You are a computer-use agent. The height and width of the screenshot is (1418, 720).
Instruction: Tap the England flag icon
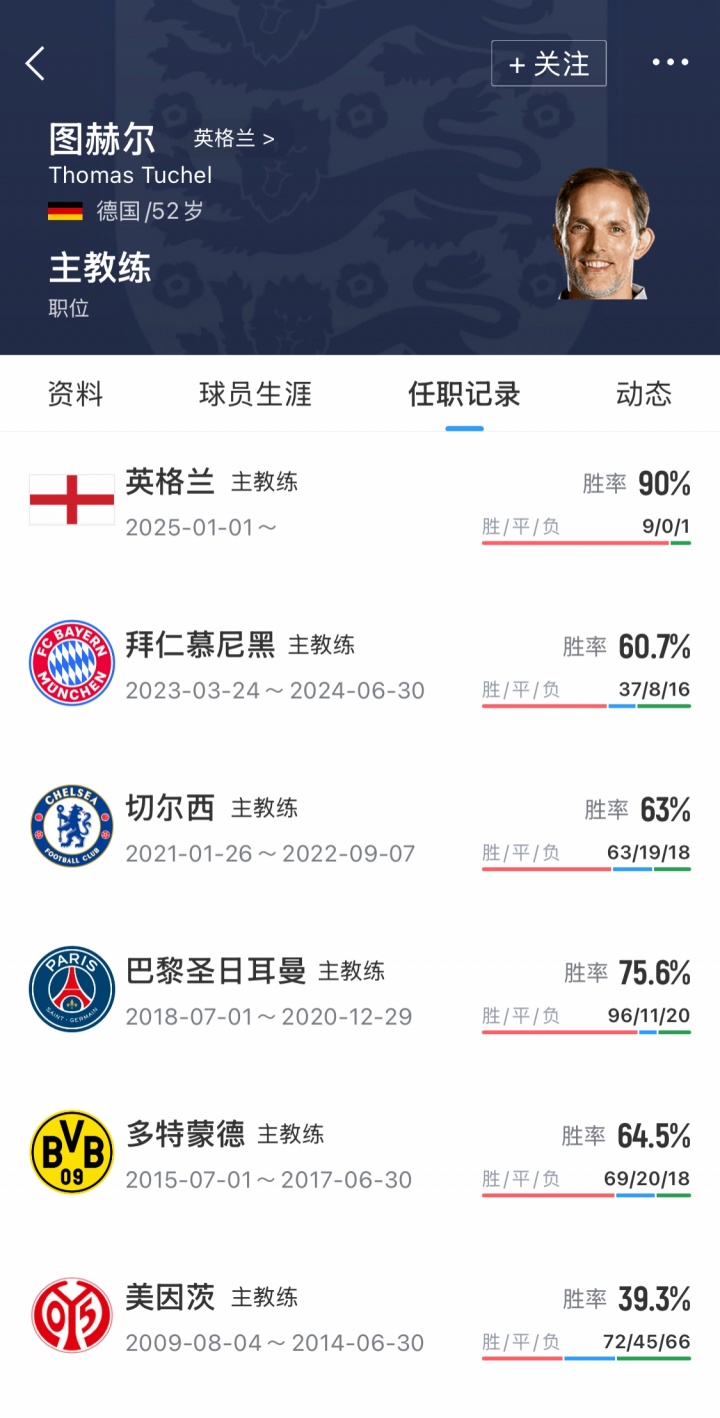[72, 499]
